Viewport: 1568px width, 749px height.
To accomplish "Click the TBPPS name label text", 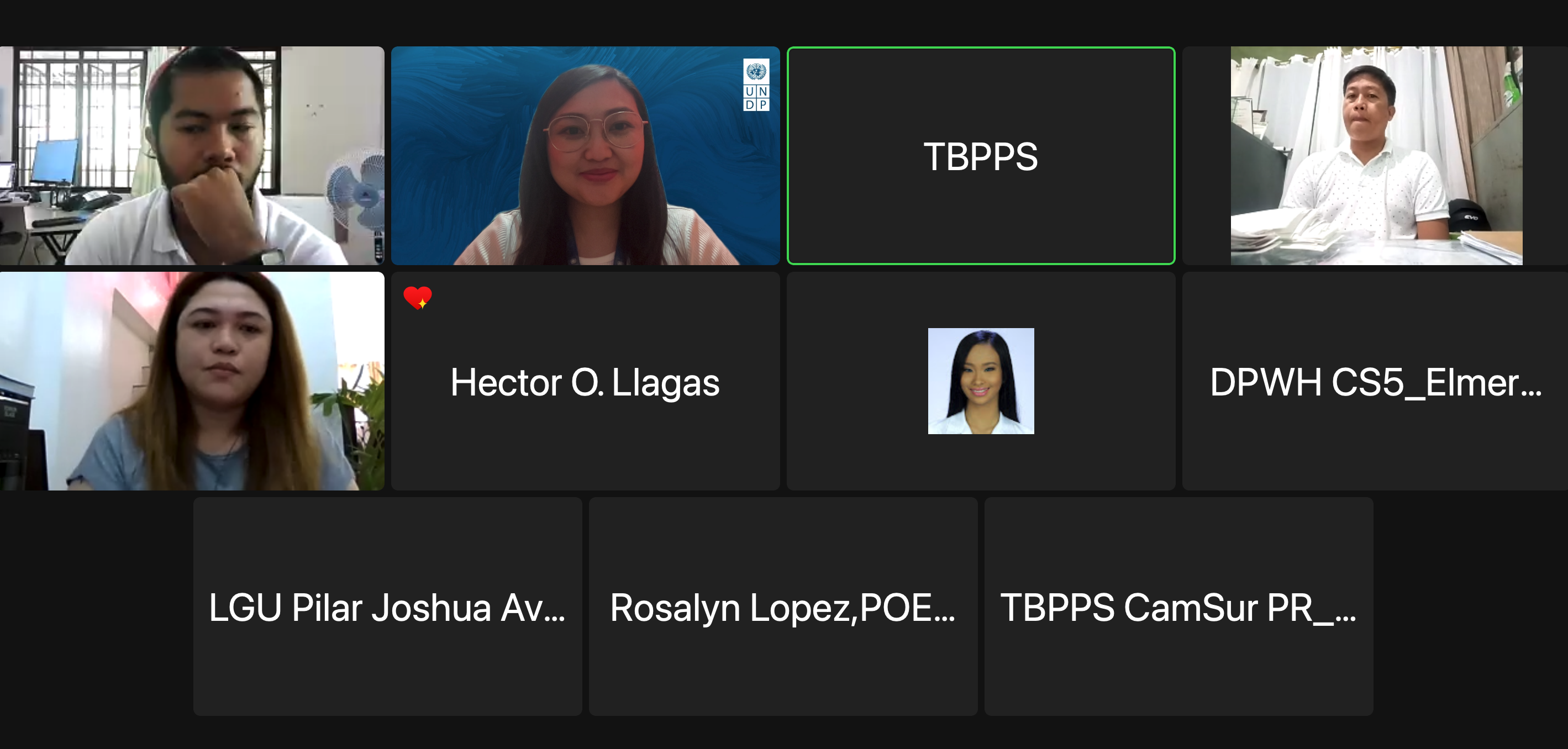I will (981, 157).
